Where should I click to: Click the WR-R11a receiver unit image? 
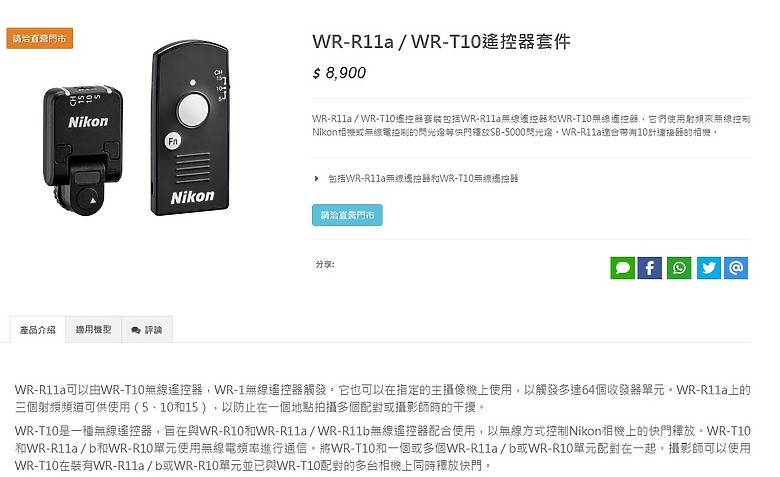point(82,151)
